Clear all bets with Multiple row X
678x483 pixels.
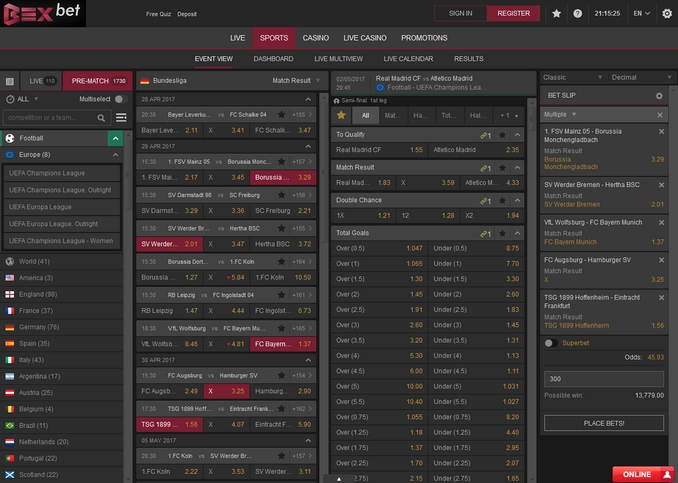[660, 115]
